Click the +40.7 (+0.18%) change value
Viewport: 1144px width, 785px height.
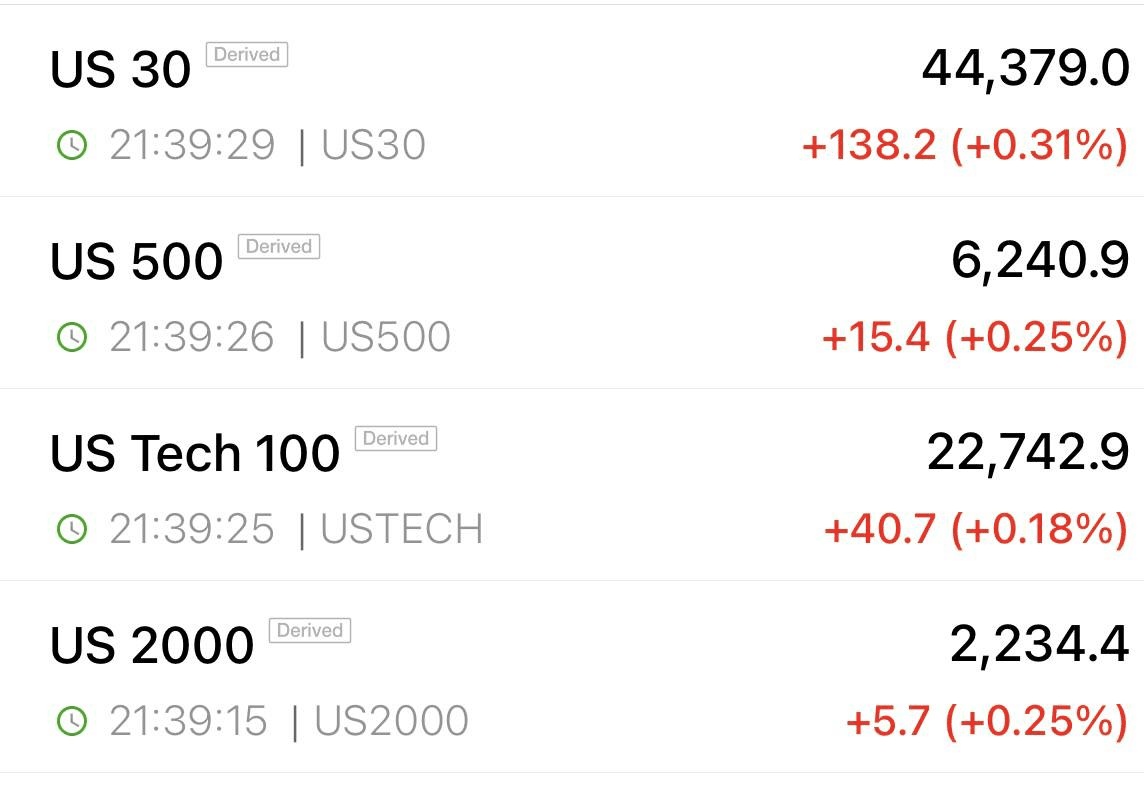976,530
